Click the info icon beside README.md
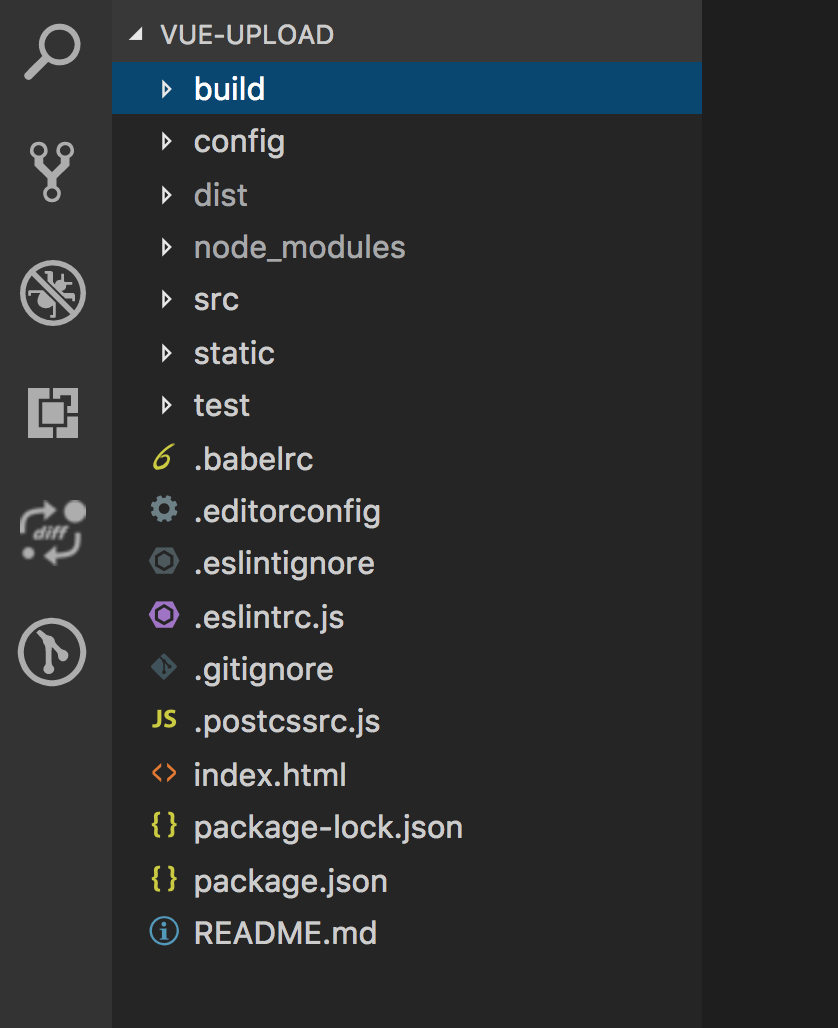838x1028 pixels. coord(163,932)
